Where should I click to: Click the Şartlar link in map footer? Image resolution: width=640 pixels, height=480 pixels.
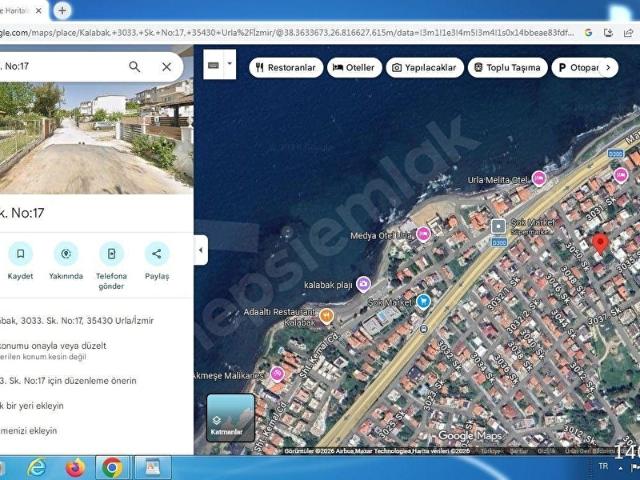point(520,451)
